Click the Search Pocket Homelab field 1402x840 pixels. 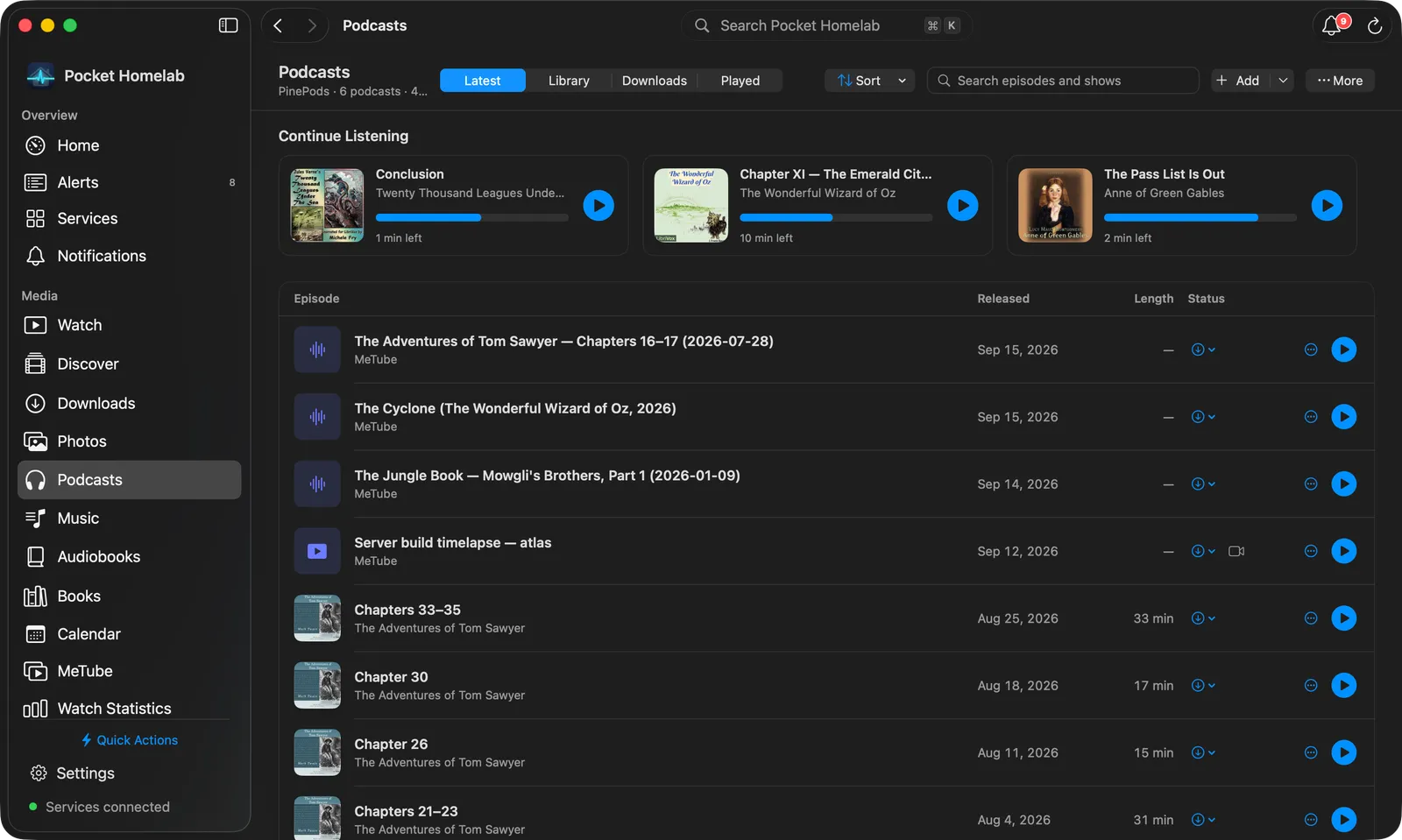(x=826, y=25)
